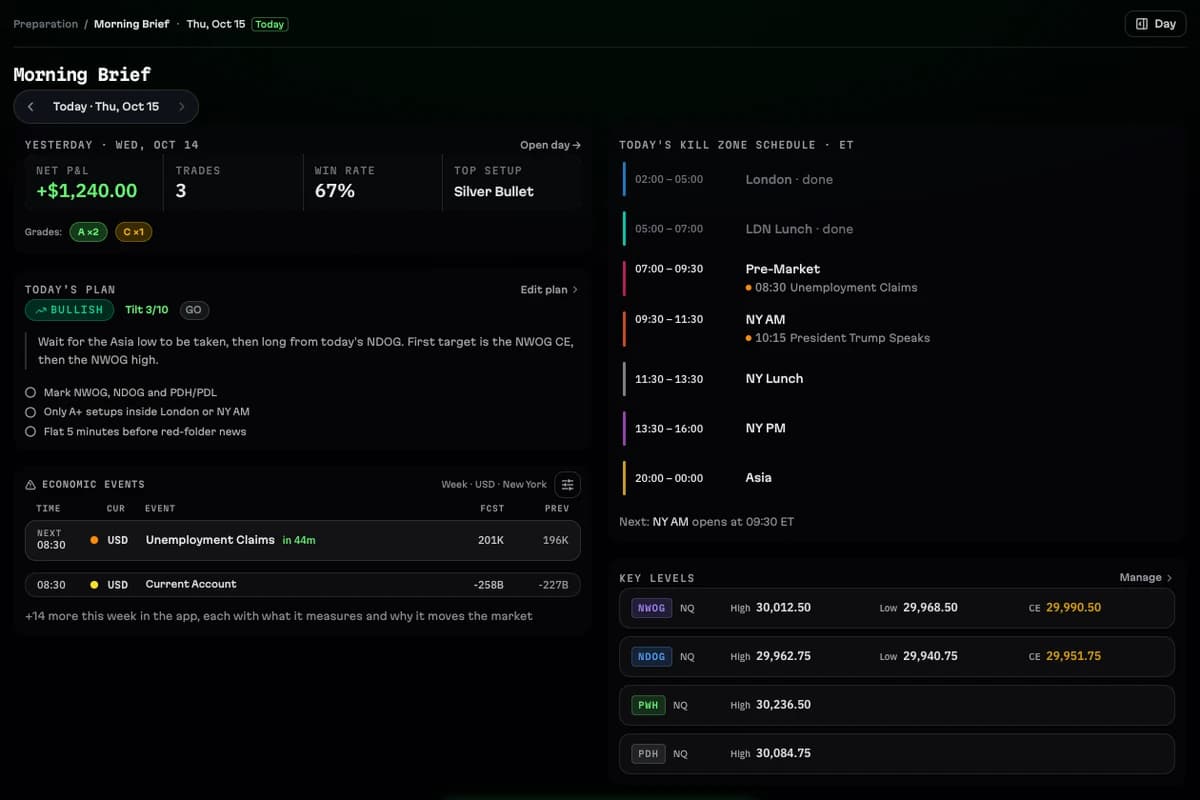
Task: Click the PDH level tag
Action: point(648,753)
